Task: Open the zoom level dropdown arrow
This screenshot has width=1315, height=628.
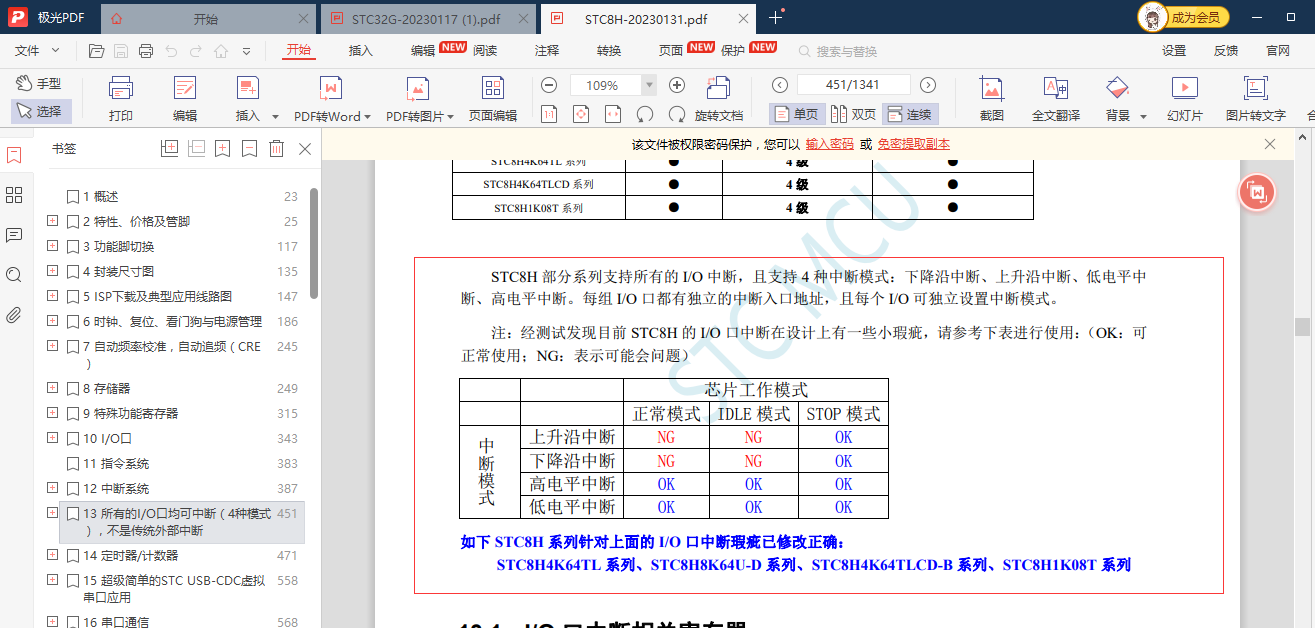Action: [649, 86]
